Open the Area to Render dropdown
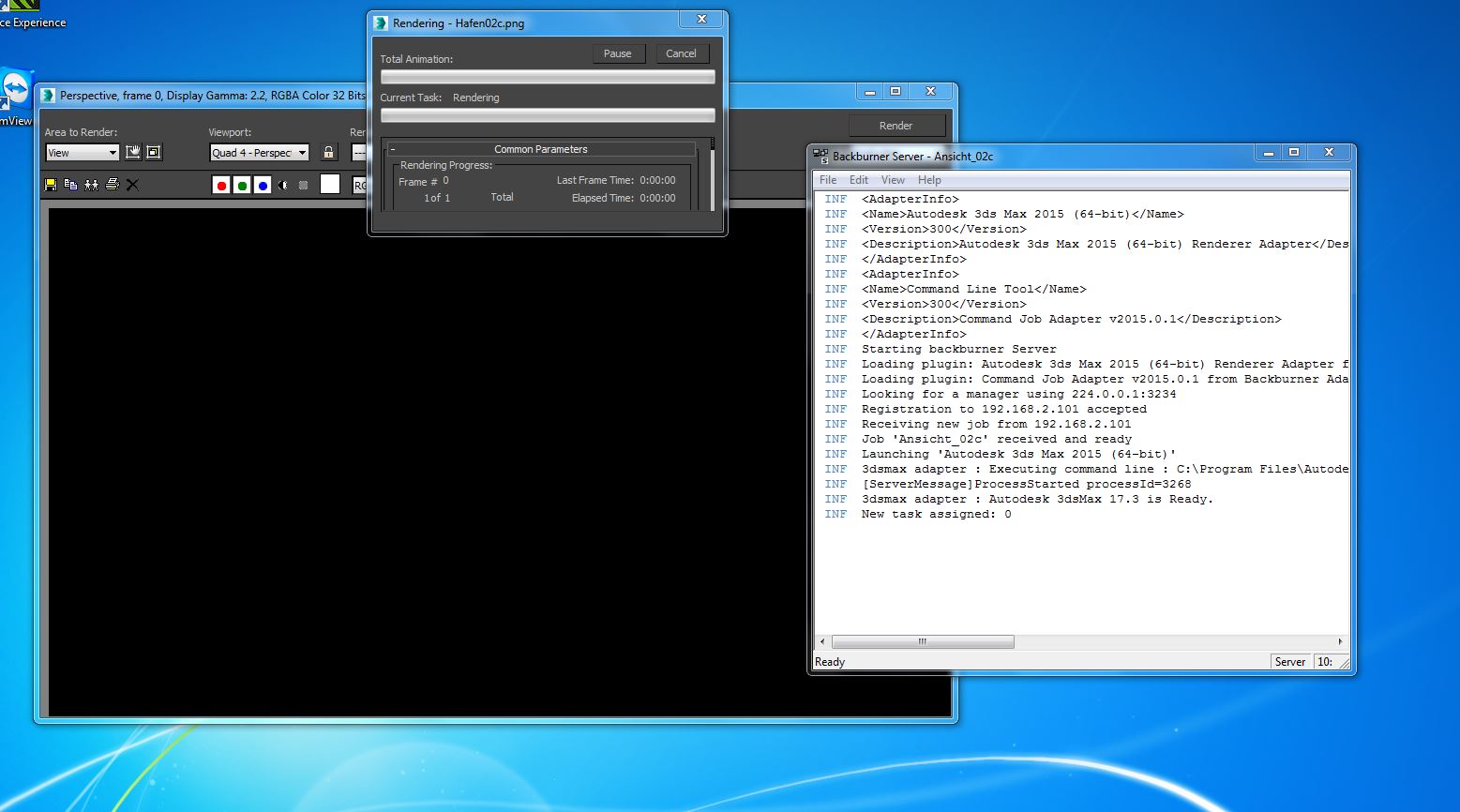1460x812 pixels. click(83, 153)
